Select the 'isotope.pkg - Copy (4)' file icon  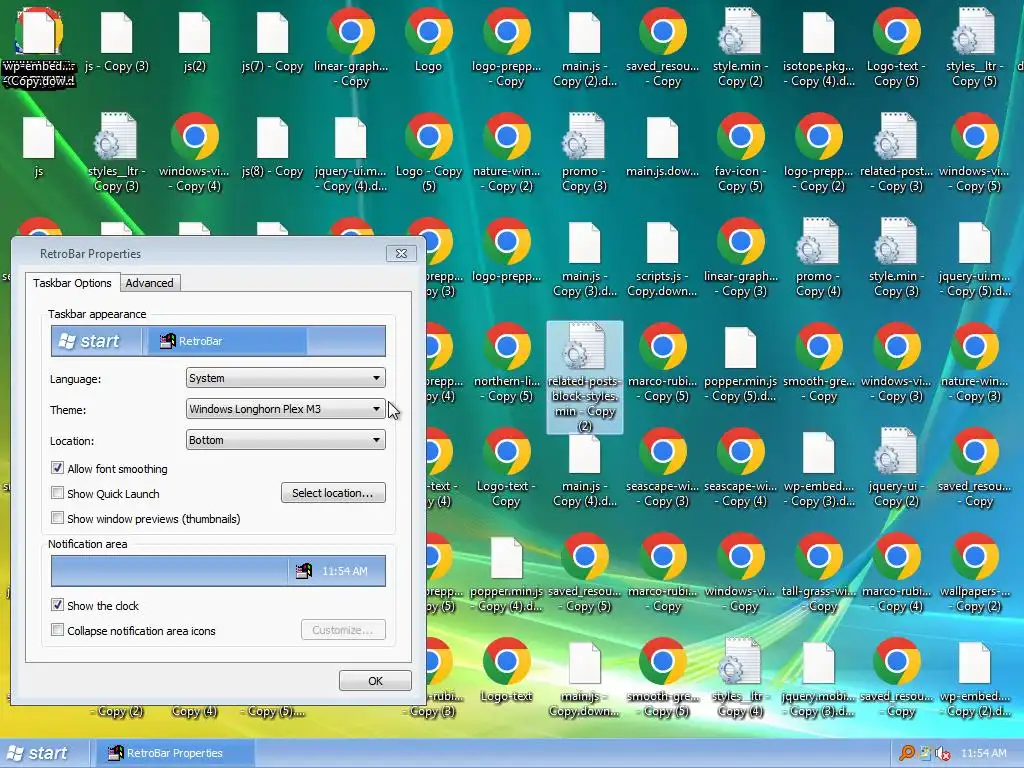(x=818, y=32)
